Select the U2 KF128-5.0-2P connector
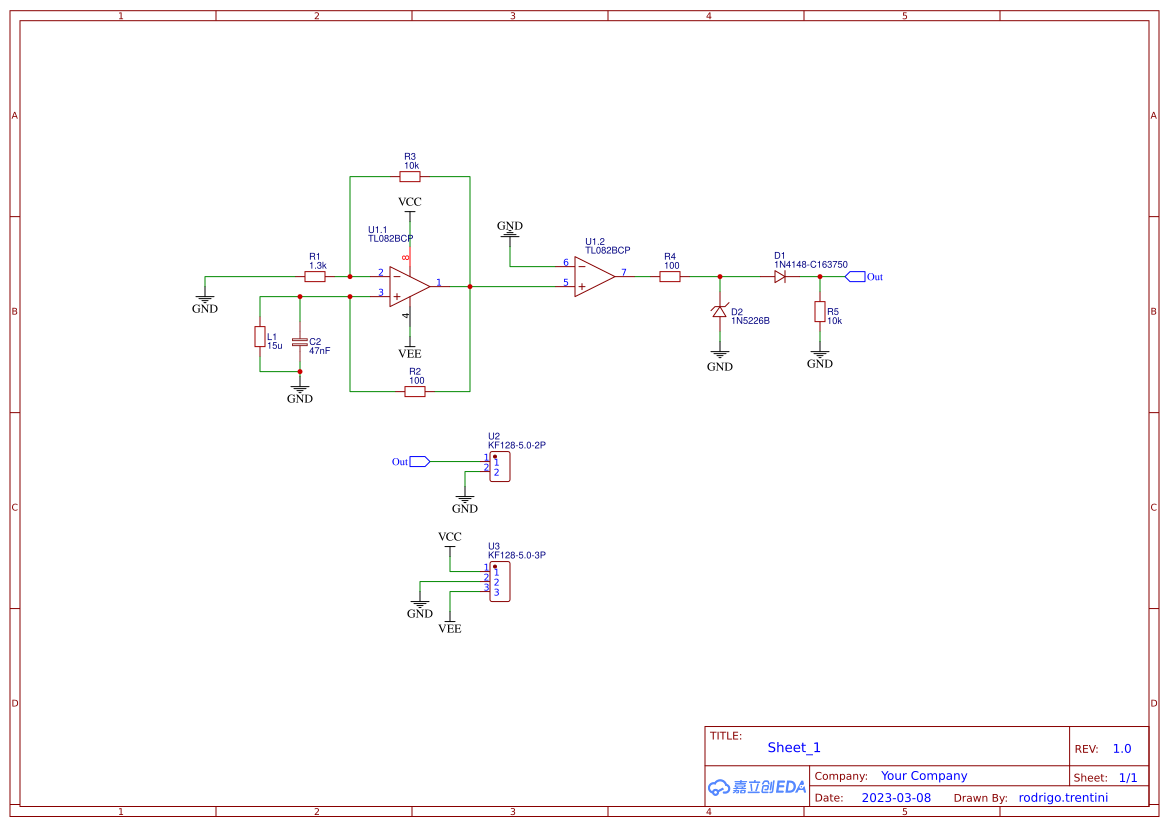 point(500,467)
